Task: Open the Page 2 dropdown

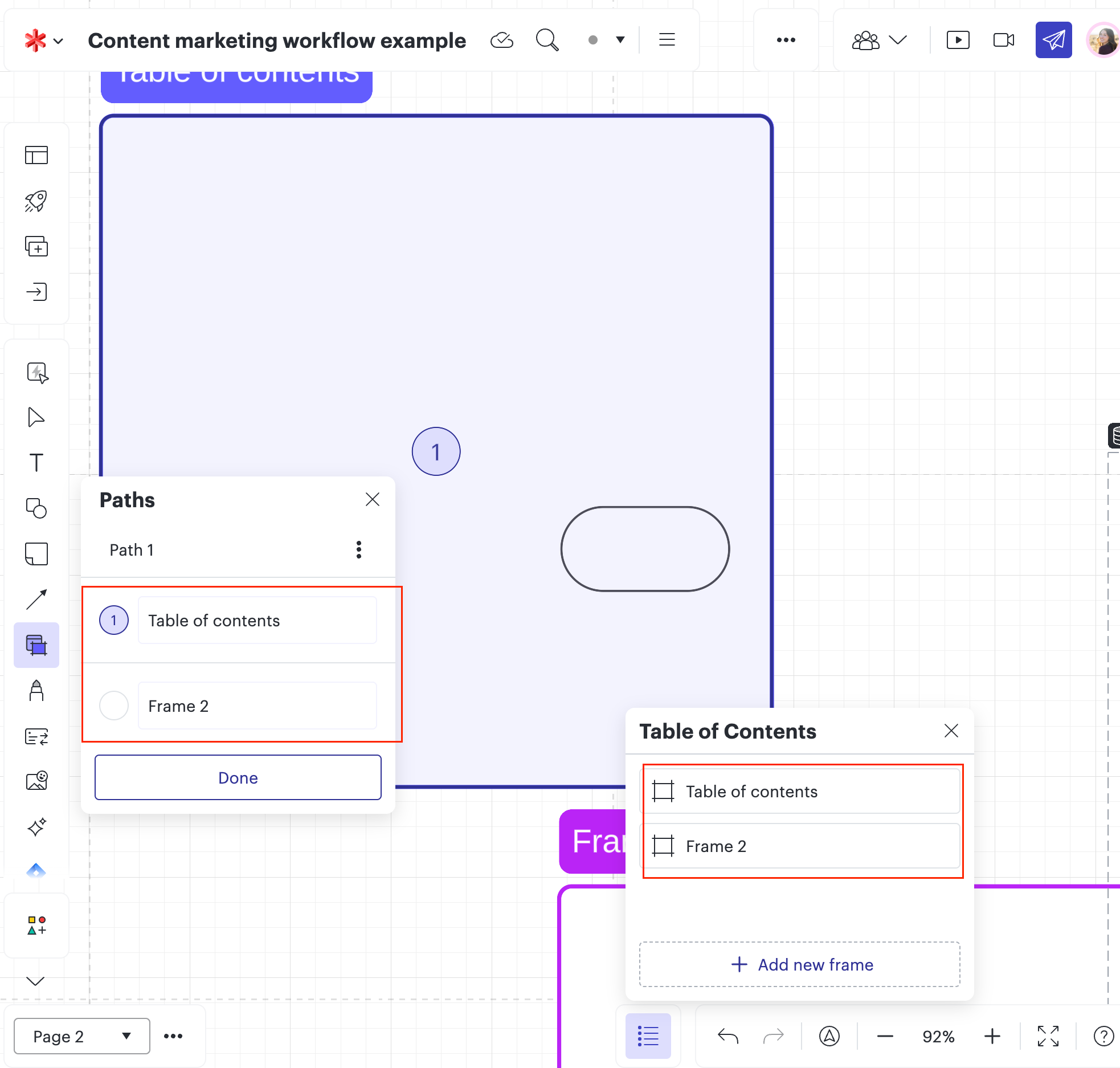Action: click(x=82, y=1036)
